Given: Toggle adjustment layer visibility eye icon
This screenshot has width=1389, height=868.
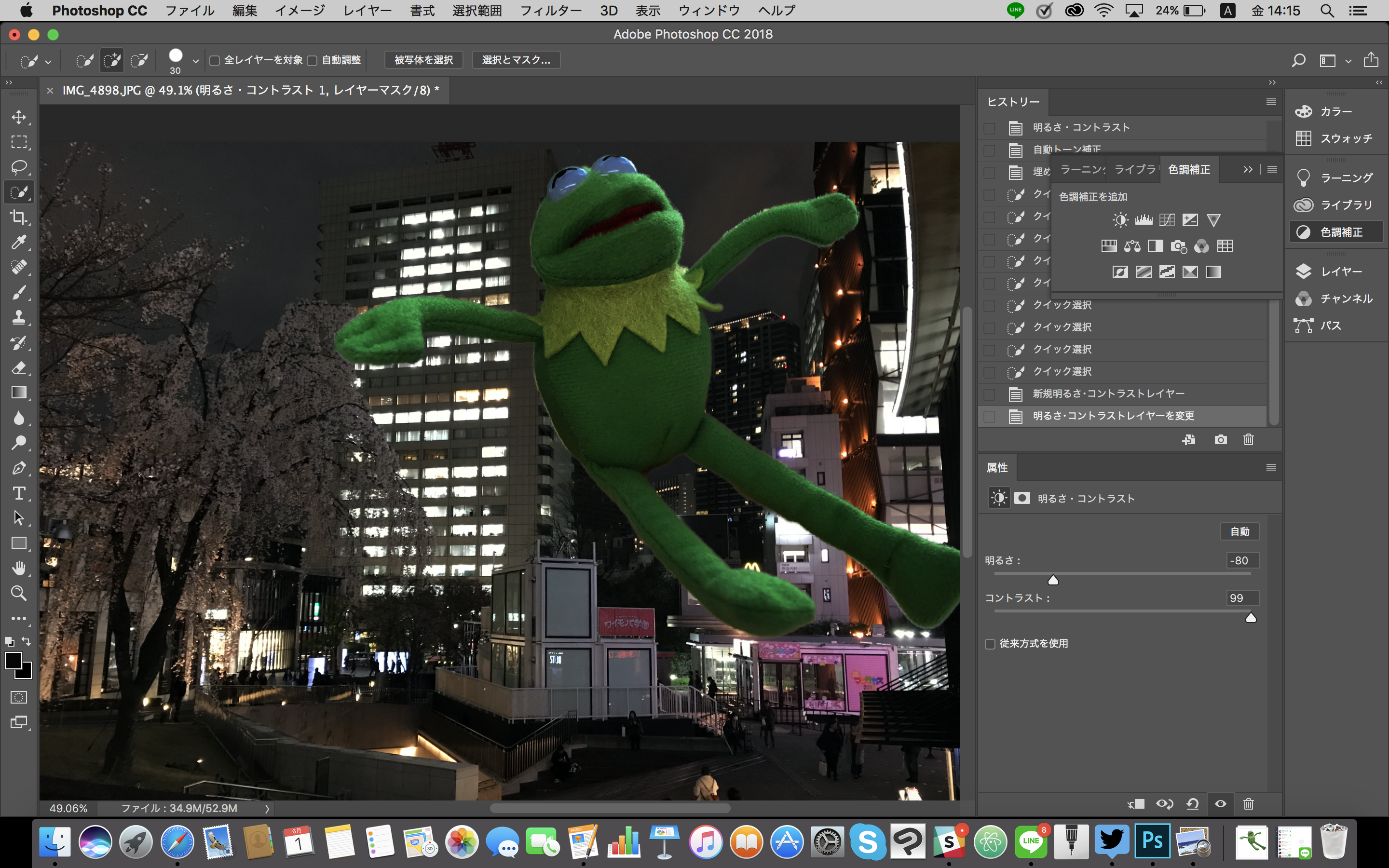Looking at the screenshot, I should [1221, 804].
